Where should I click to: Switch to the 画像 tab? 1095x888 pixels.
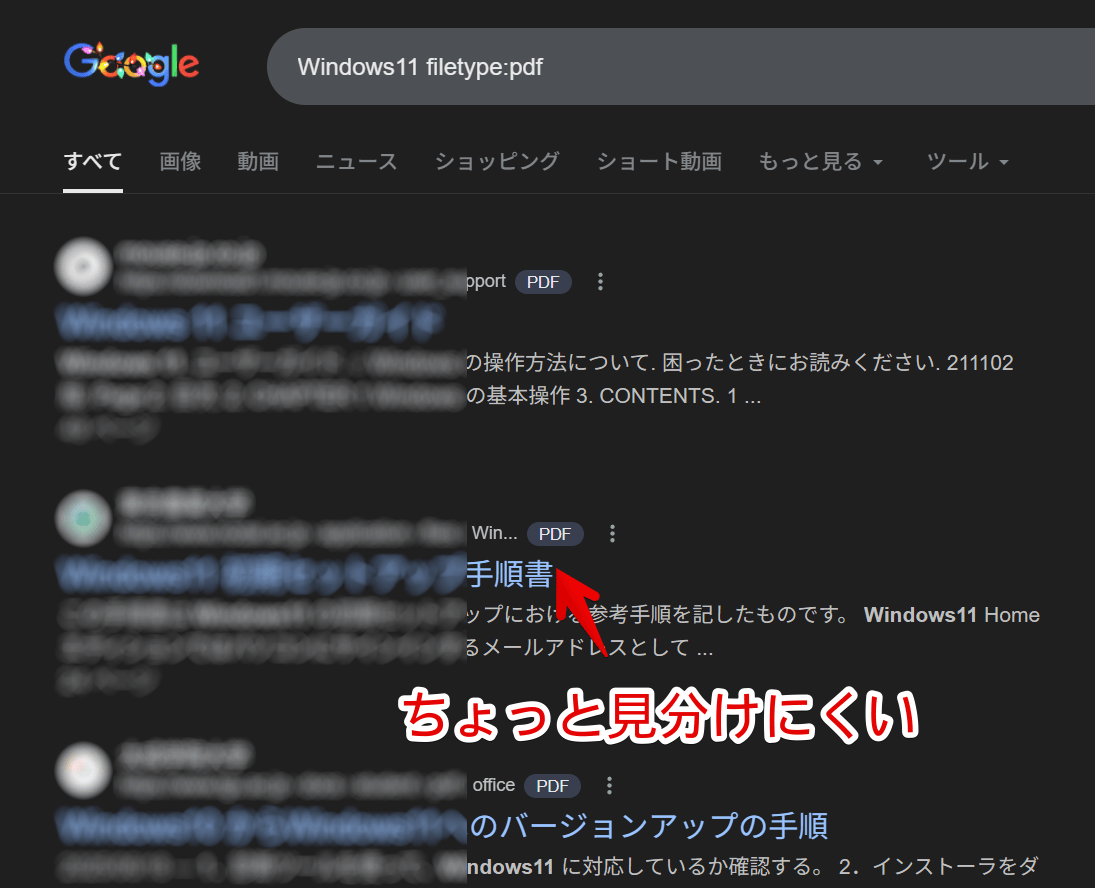pos(180,161)
